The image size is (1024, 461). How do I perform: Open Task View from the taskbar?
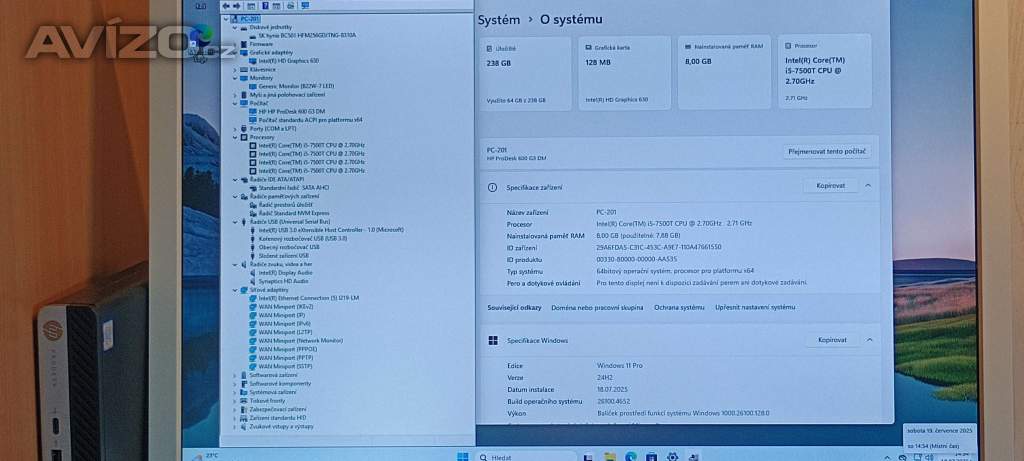pyautogui.click(x=588, y=457)
